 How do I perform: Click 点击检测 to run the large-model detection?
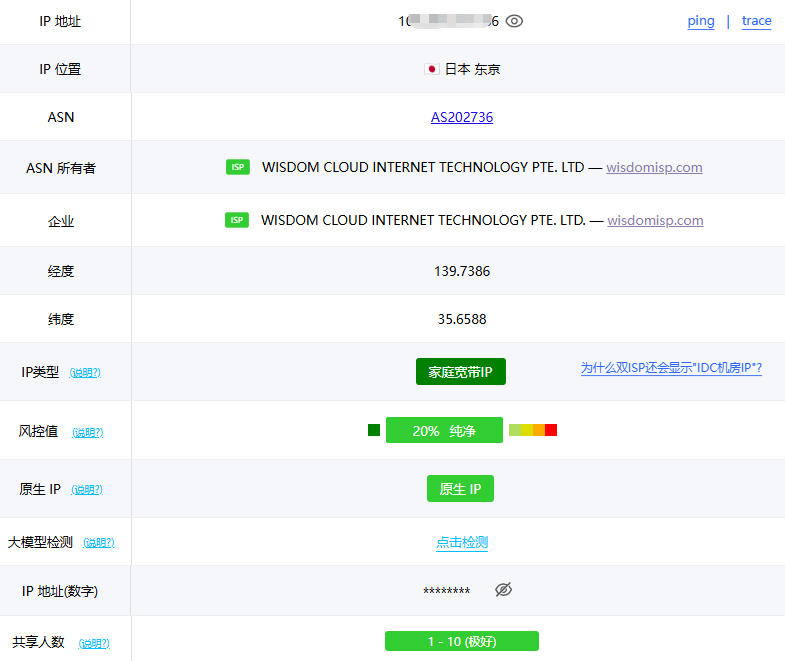point(462,542)
